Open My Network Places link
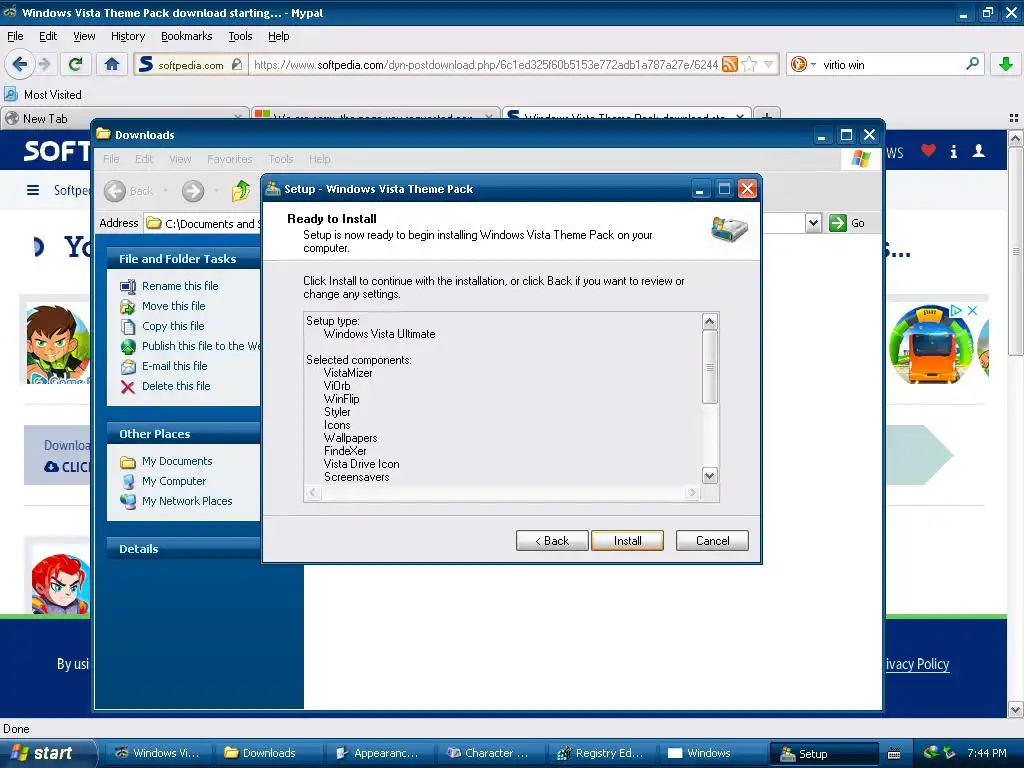 [187, 501]
